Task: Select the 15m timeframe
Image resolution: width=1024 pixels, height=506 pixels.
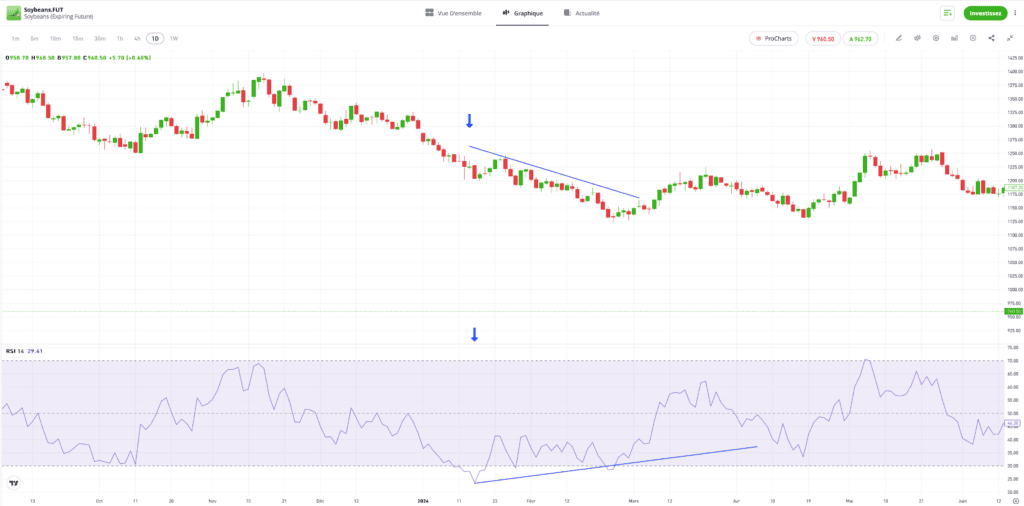Action: click(x=78, y=39)
